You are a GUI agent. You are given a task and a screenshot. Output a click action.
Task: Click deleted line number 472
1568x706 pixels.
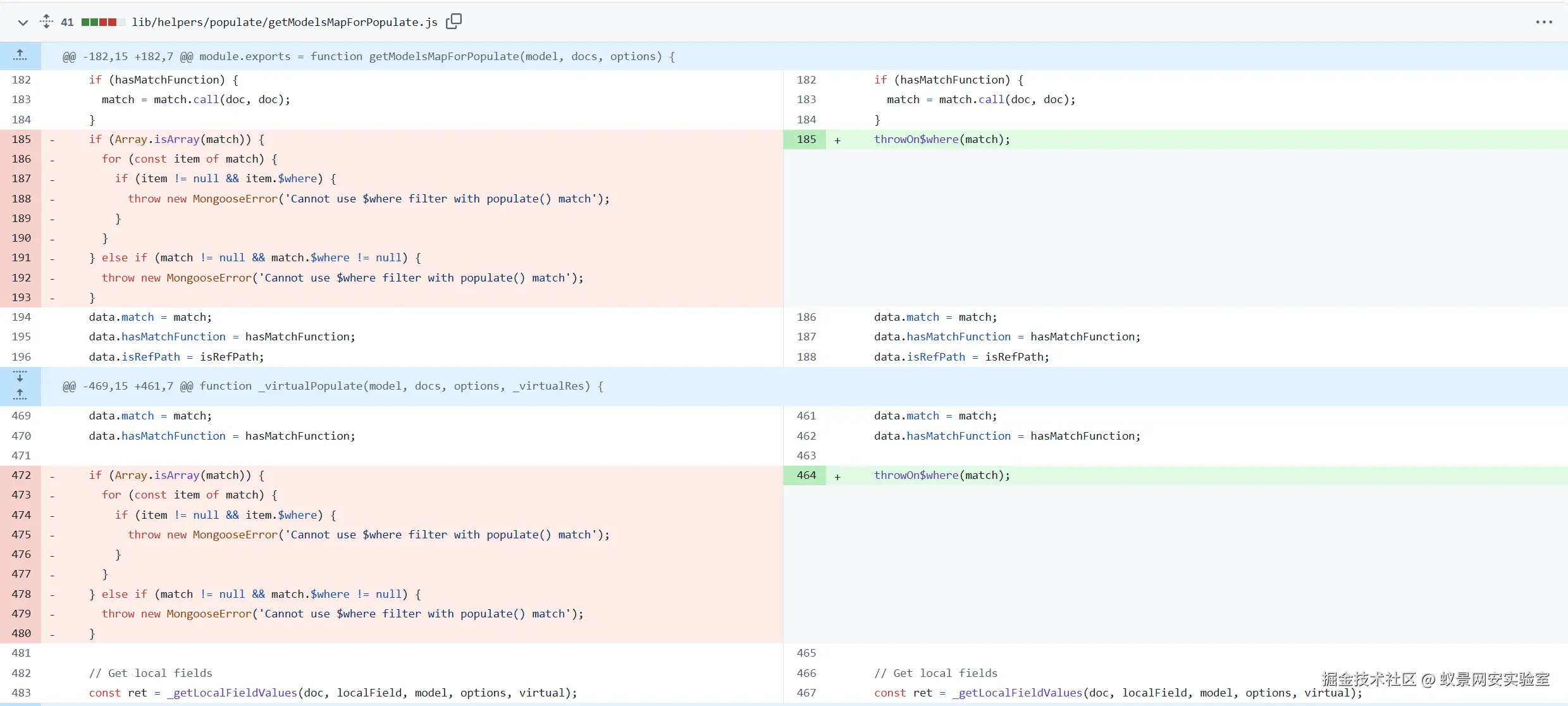click(21, 475)
